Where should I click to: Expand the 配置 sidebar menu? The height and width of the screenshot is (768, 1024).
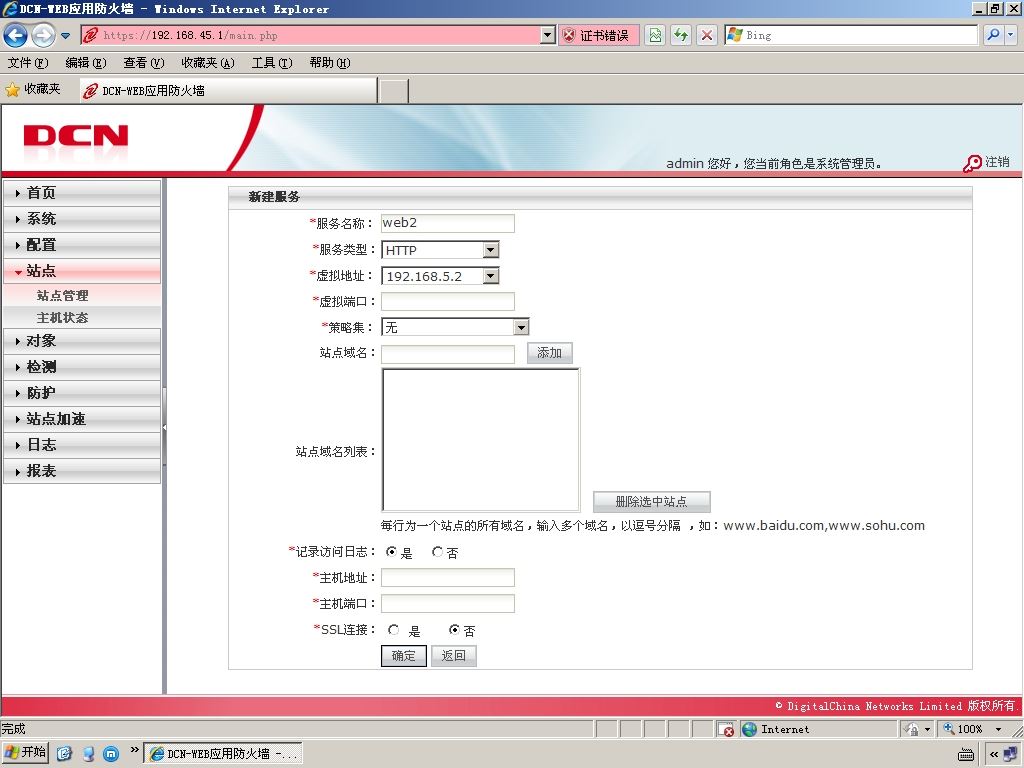click(82, 245)
